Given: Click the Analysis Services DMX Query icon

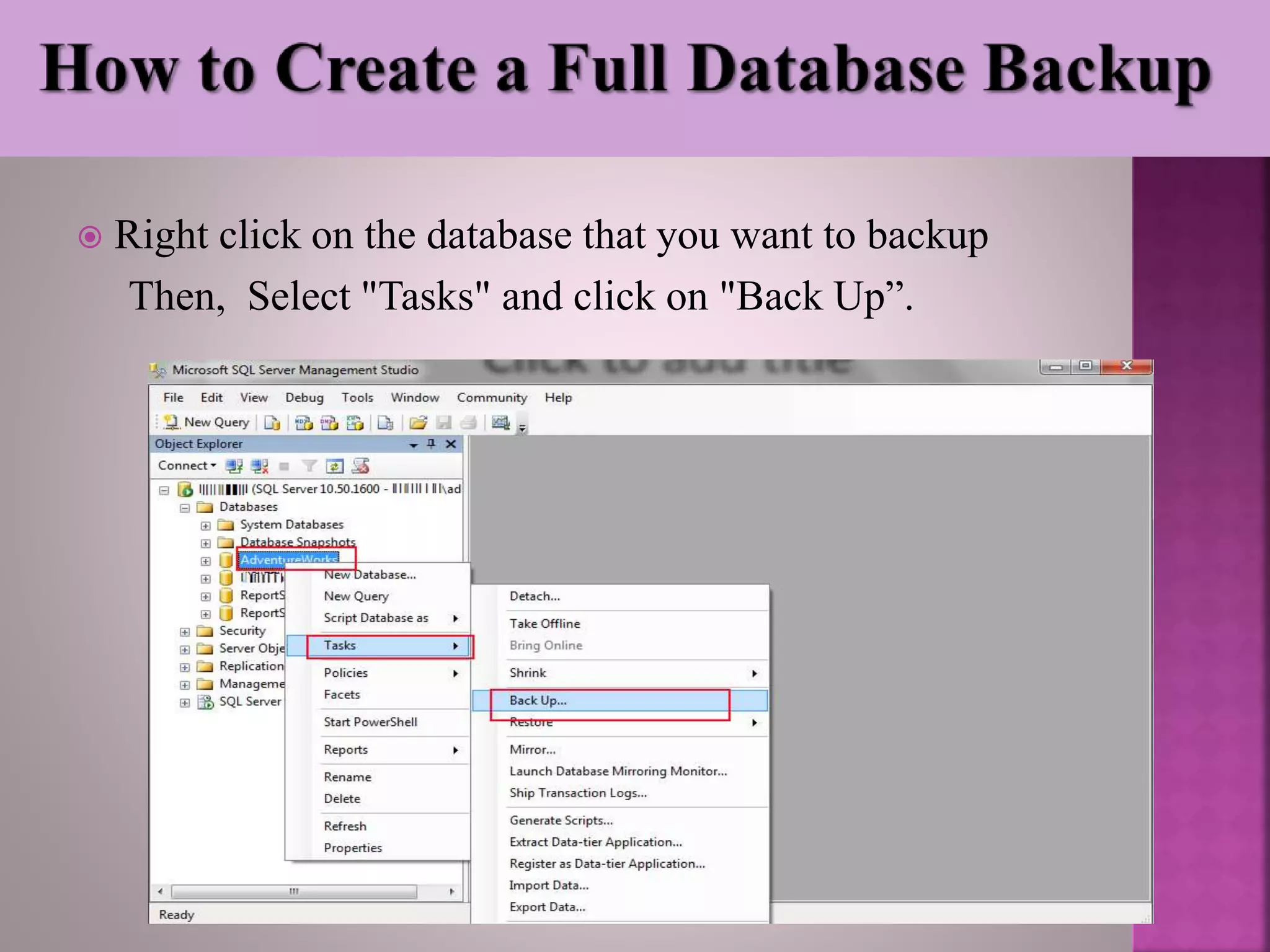Looking at the screenshot, I should pos(329,423).
